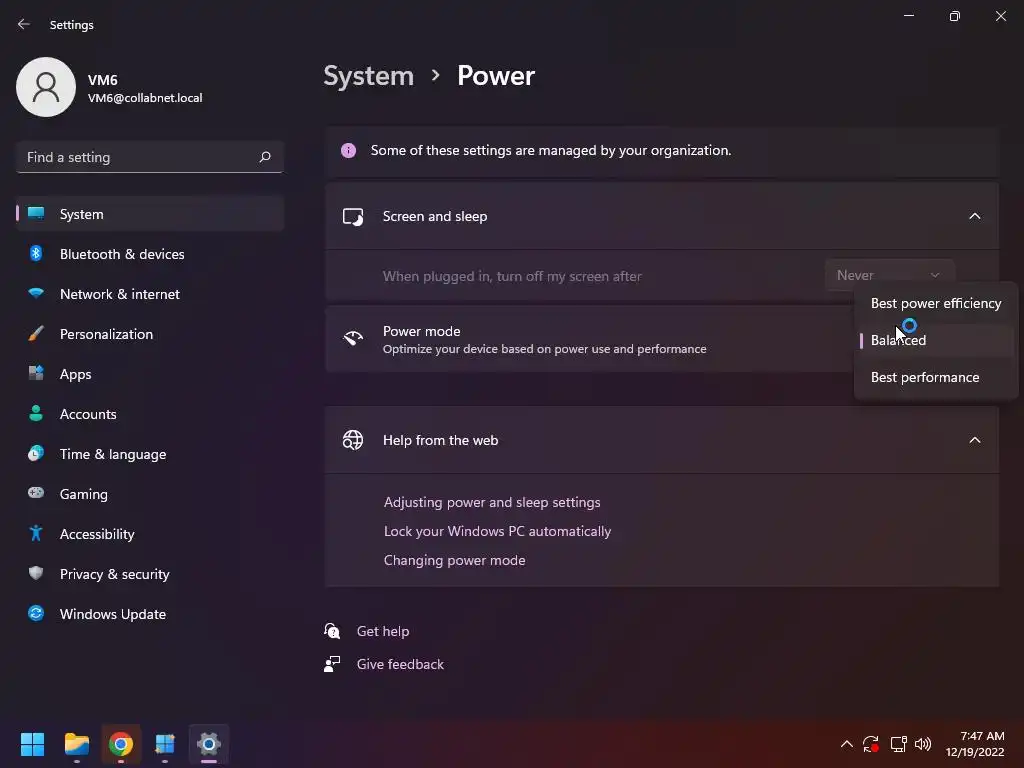
Task: Open Adjusting power and sleep settings link
Action: pos(492,502)
